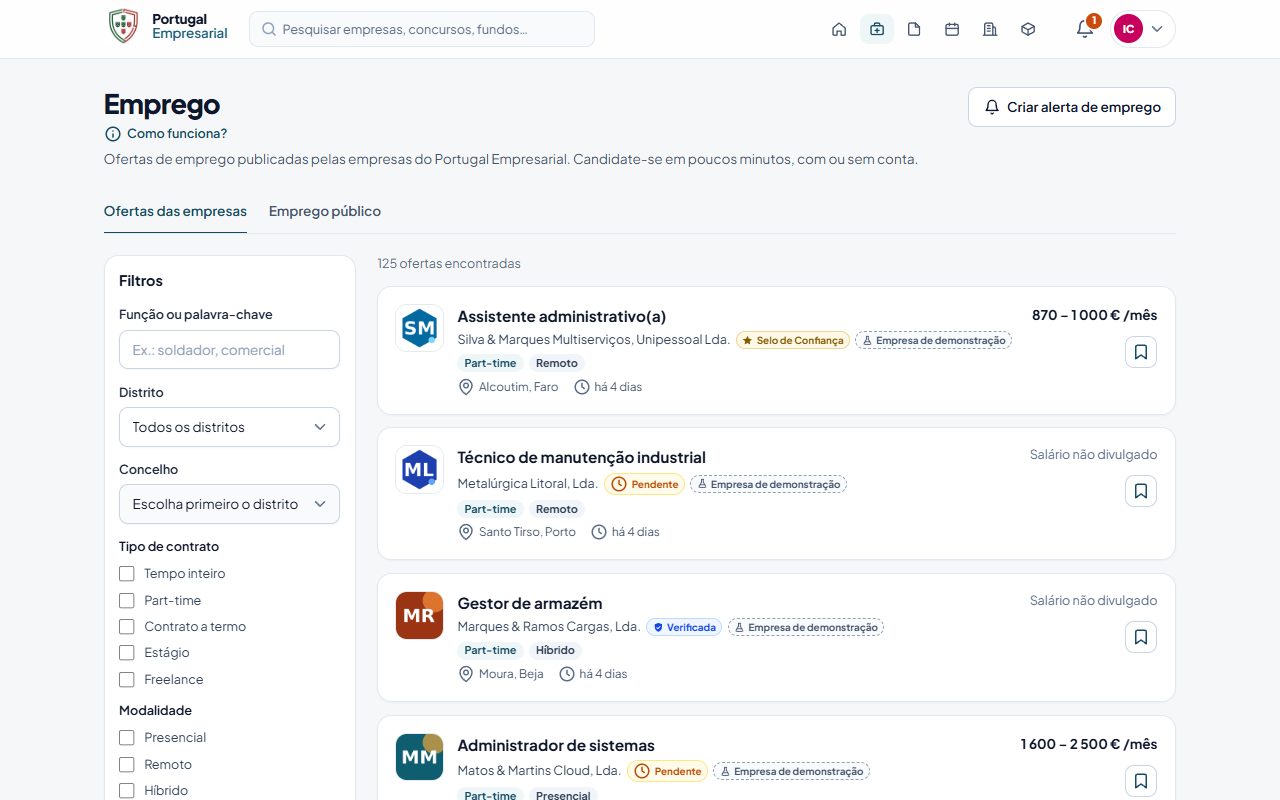Viewport: 1280px width, 800px height.
Task: Open the Assistente administrativo(a) job title
Action: tap(561, 316)
